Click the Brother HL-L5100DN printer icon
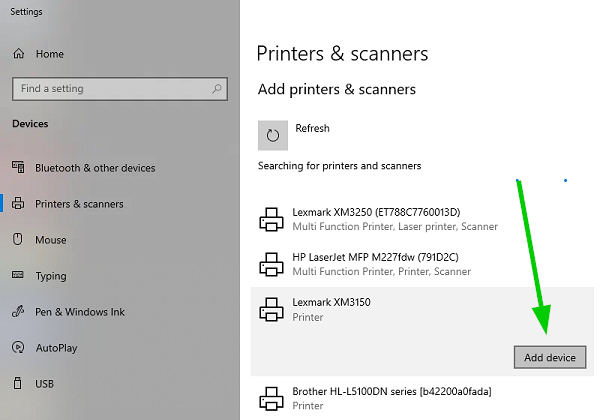Image resolution: width=612 pixels, height=420 pixels. (x=272, y=399)
